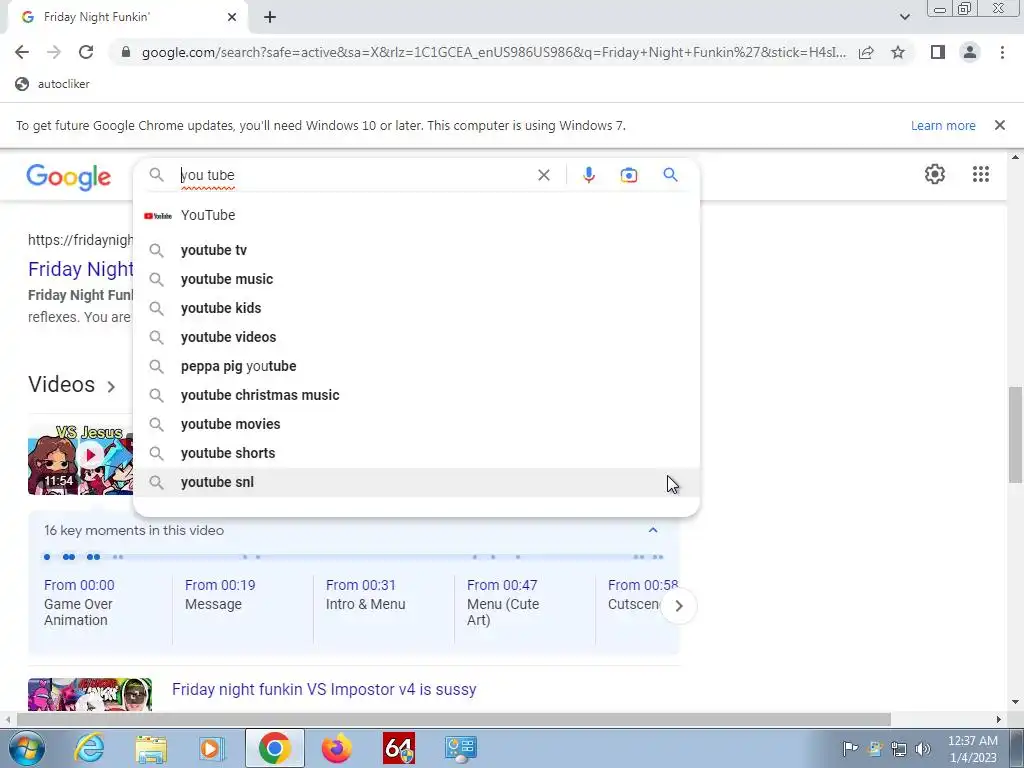Screen dimensions: 1024x768
Task: Dismiss the Windows 7 update notice
Action: point(999,125)
